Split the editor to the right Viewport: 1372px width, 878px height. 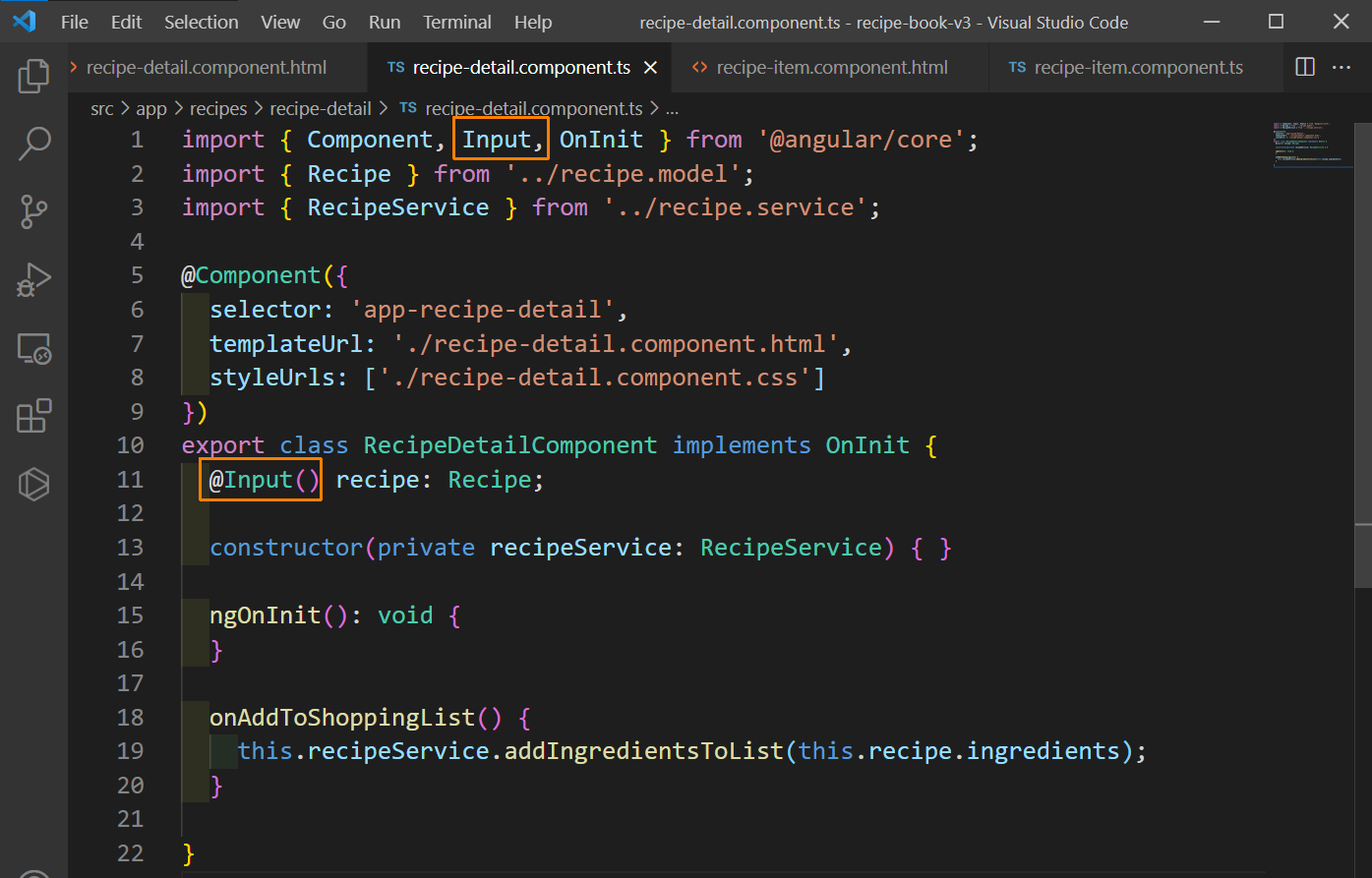coord(1305,67)
